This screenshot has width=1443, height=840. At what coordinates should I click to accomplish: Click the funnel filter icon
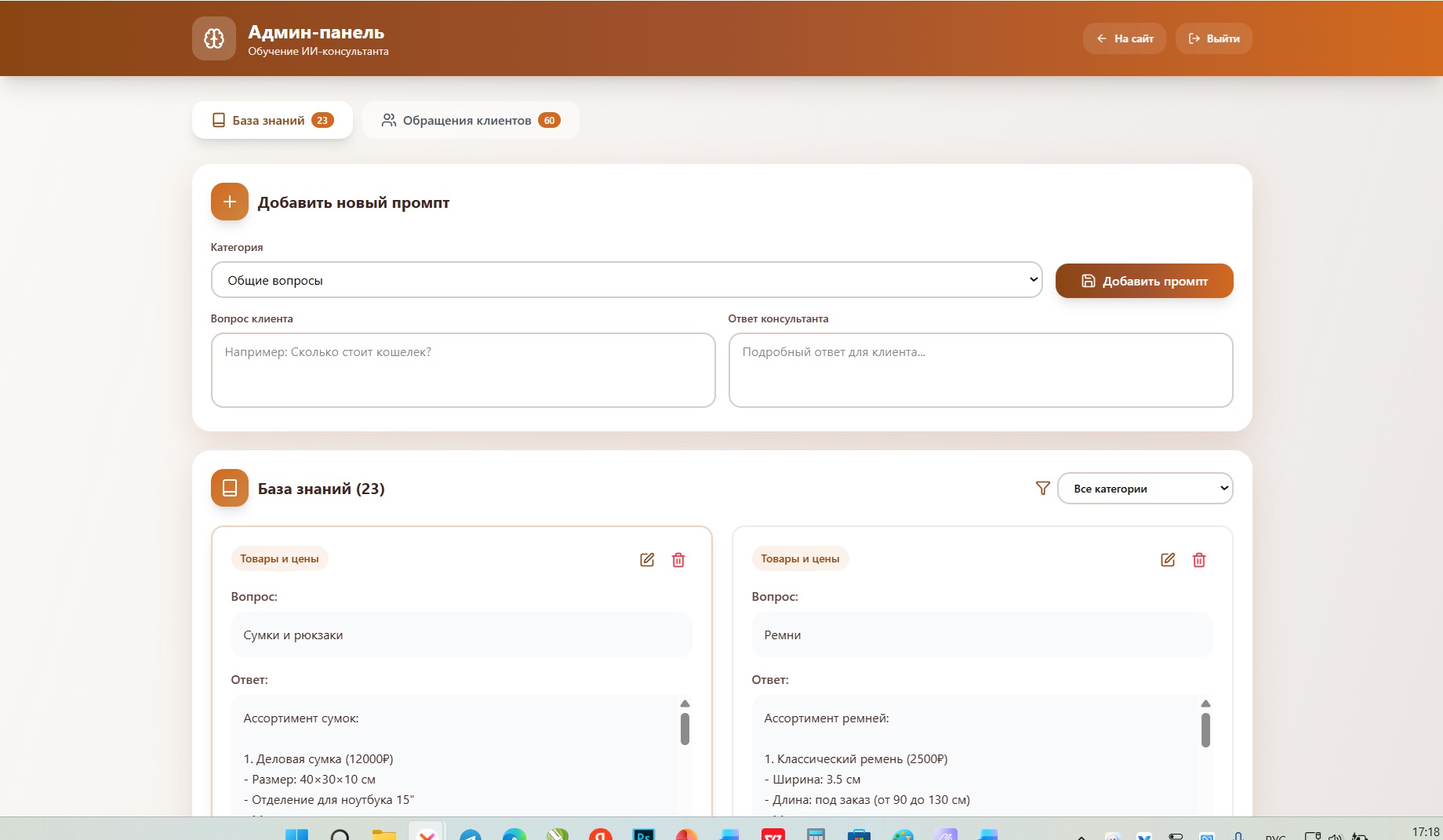click(x=1043, y=489)
